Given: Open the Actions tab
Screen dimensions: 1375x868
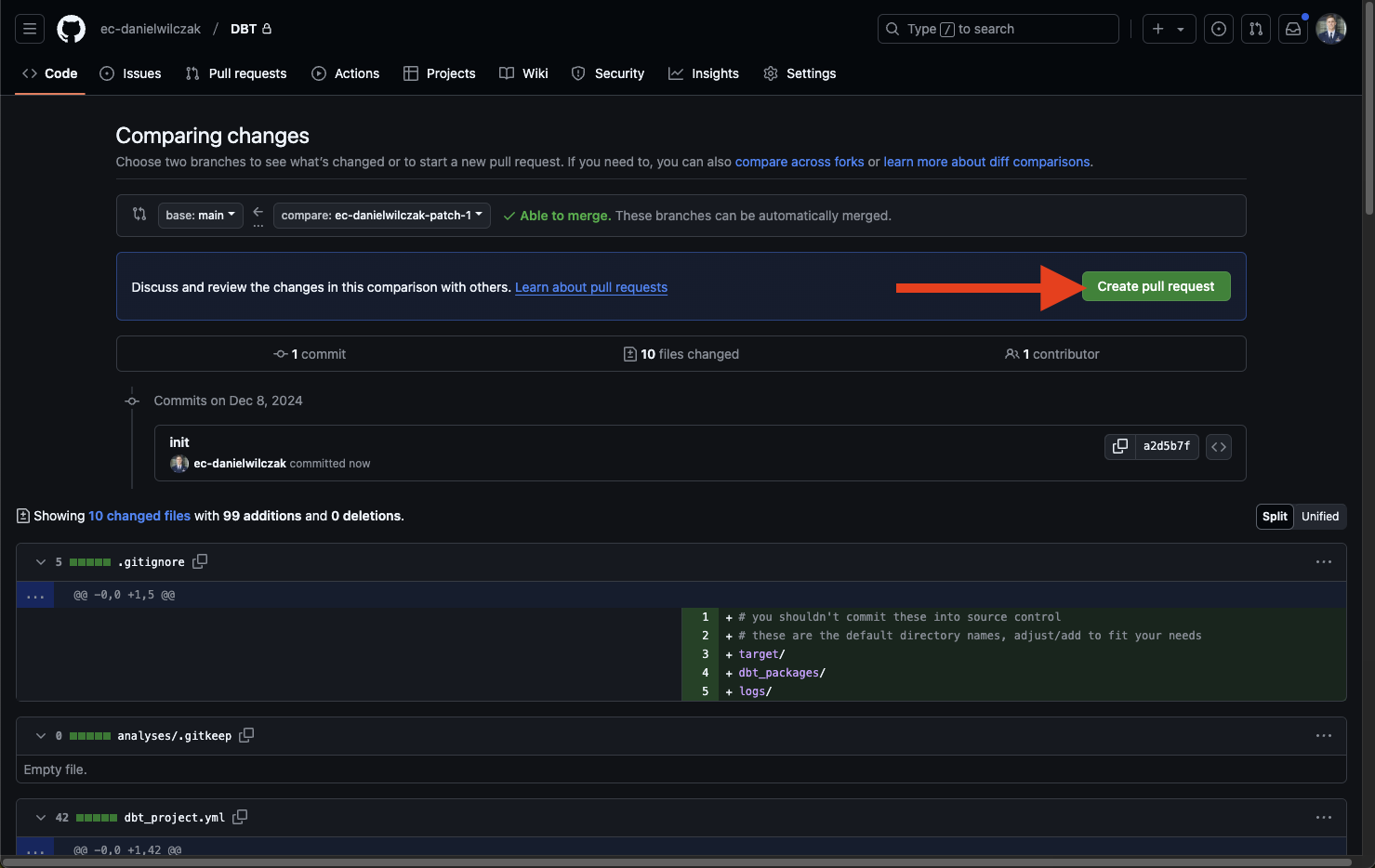Looking at the screenshot, I should click(346, 73).
